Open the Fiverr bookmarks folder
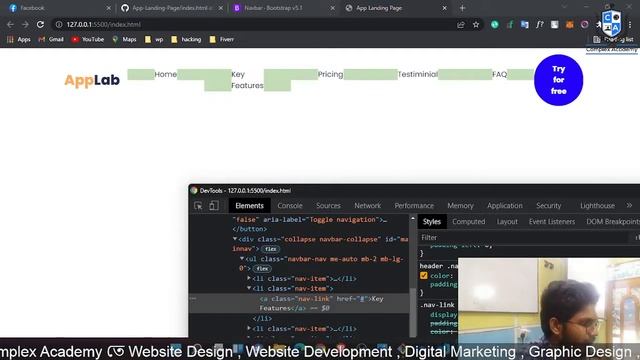Screen dimensions: 640x360 tap(222, 40)
